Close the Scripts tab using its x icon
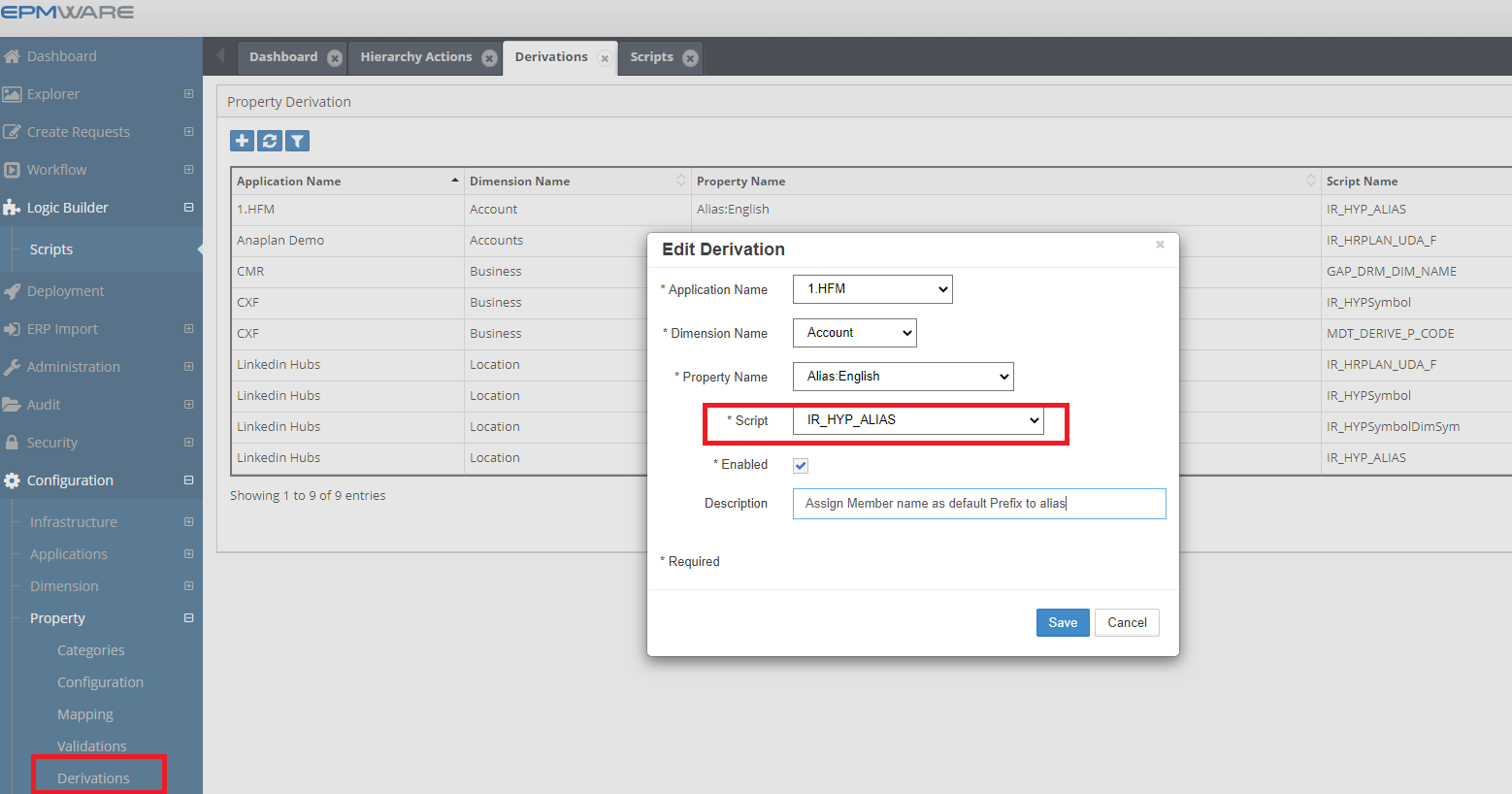The image size is (1512, 794). tap(690, 58)
